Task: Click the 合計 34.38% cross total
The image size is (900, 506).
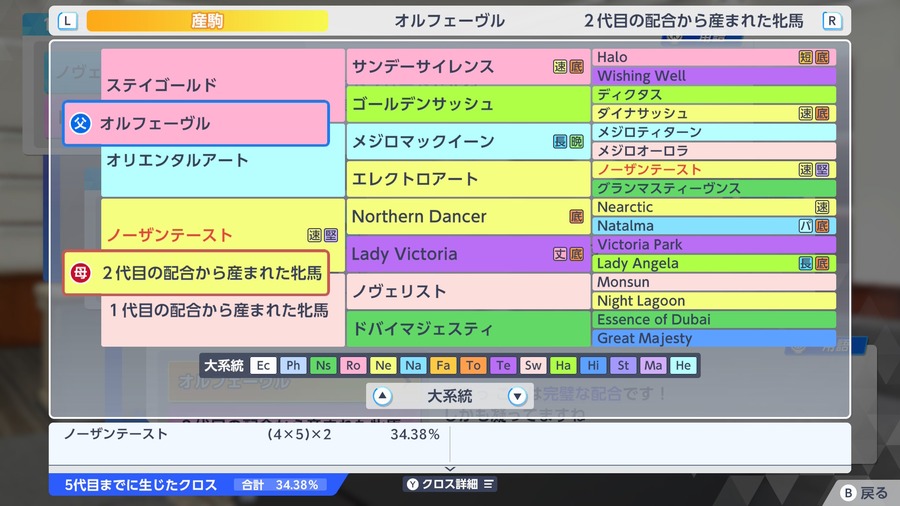Action: [280, 485]
